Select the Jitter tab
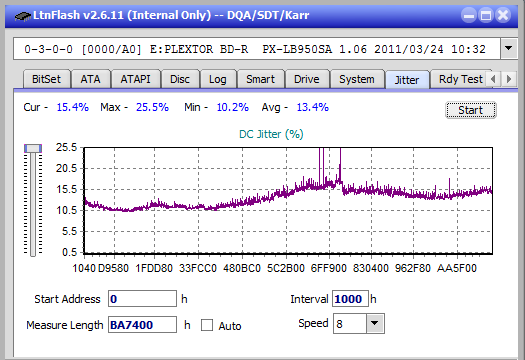This screenshot has width=525, height=360. [x=407, y=80]
